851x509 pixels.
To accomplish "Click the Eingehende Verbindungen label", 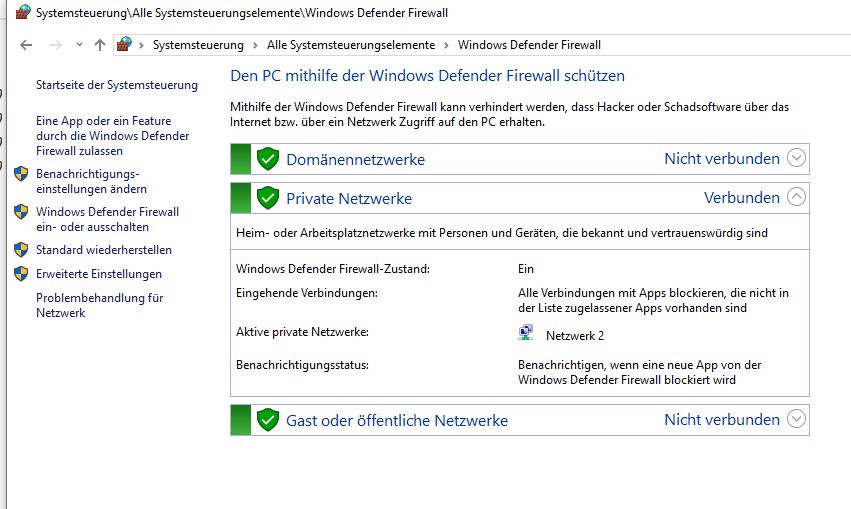I will coord(307,292).
